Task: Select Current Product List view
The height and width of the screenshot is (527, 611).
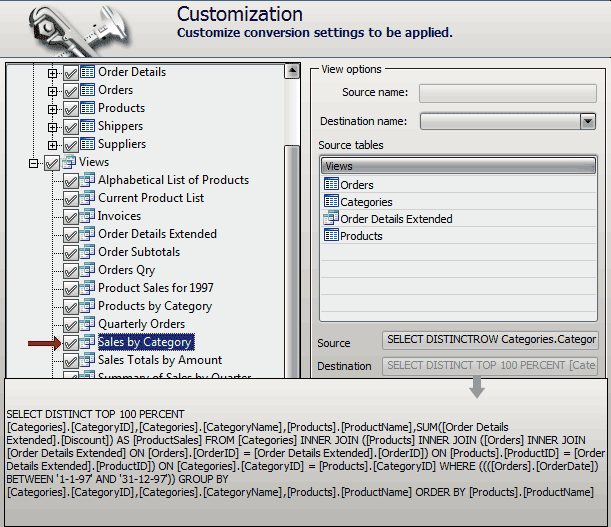Action: pos(151,198)
